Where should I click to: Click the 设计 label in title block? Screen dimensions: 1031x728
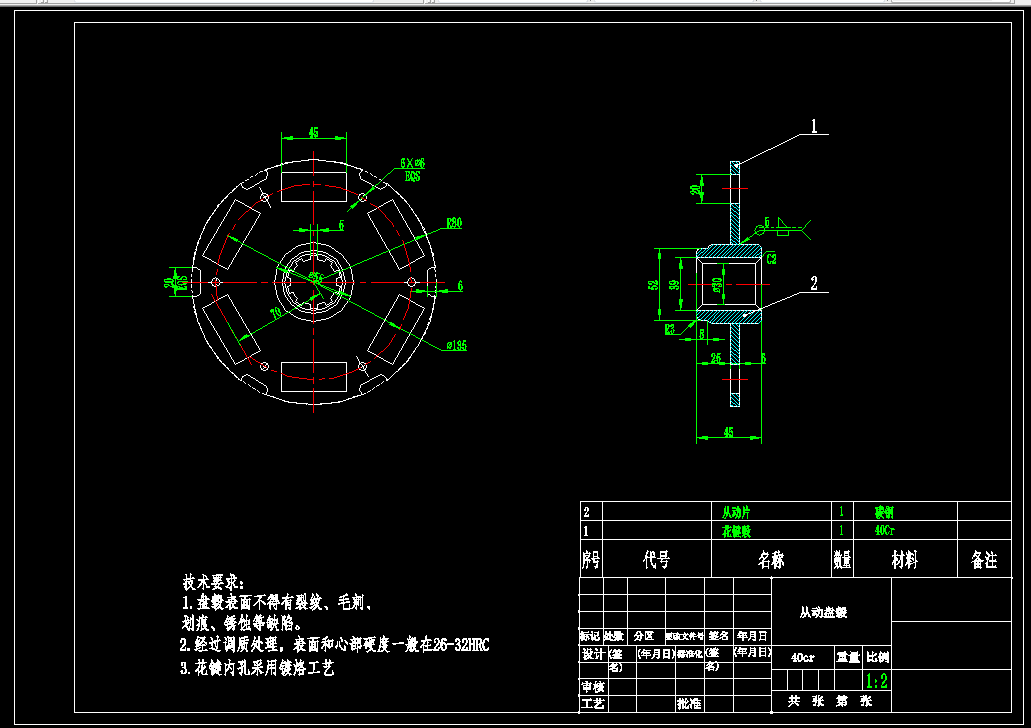592,654
